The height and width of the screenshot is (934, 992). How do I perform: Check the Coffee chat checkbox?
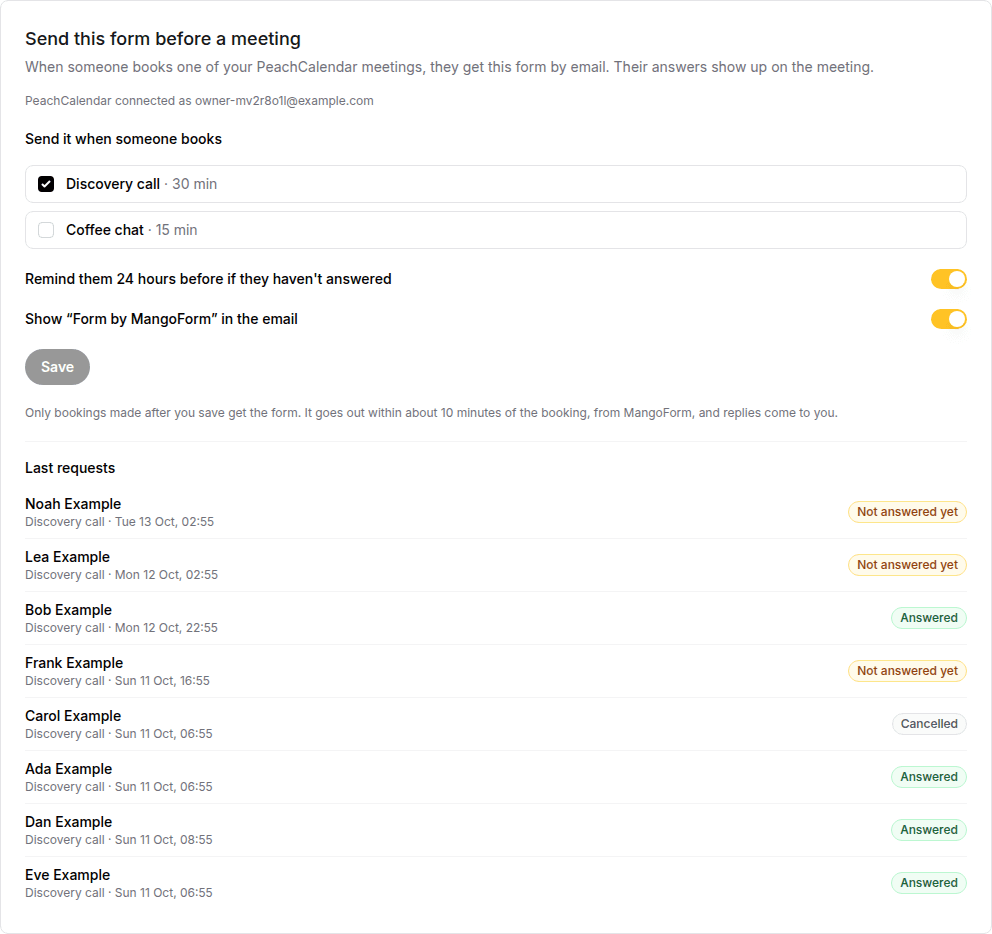tap(46, 230)
